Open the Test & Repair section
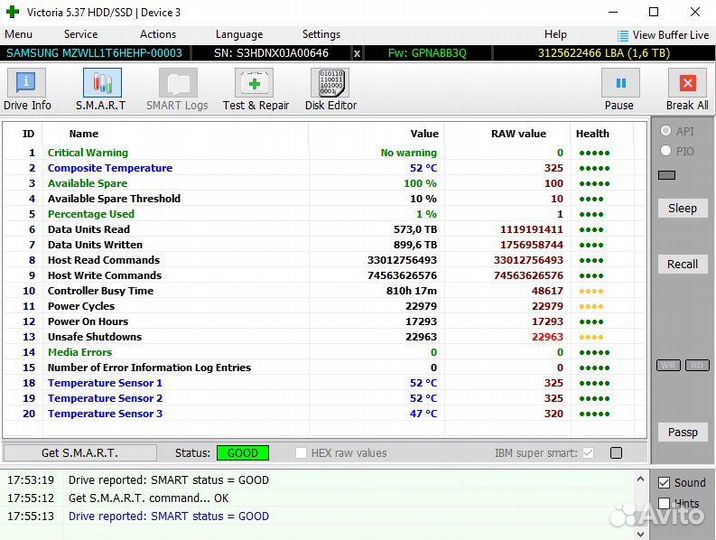The width and height of the screenshot is (716, 540). (x=255, y=89)
